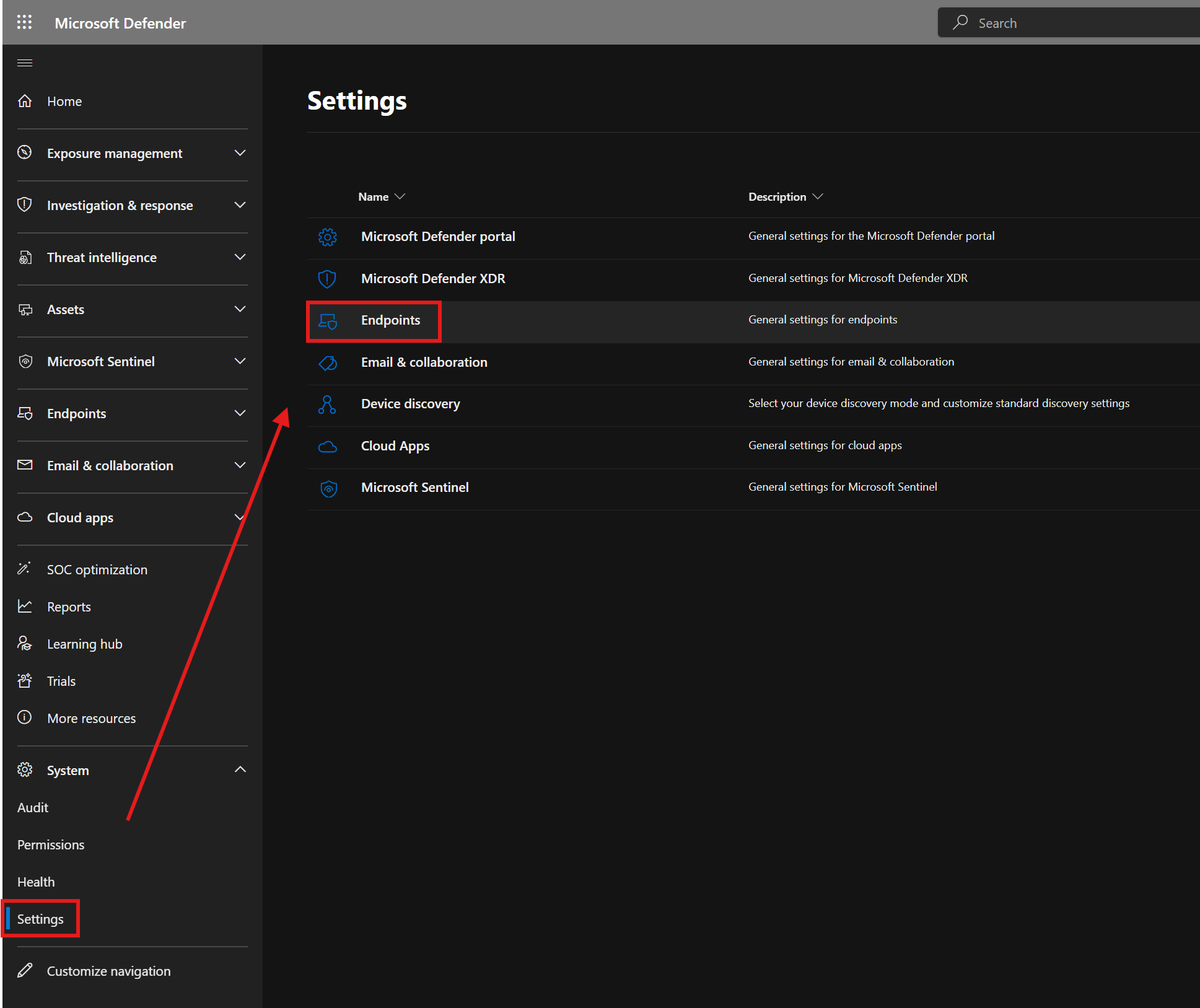Viewport: 1200px width, 1008px height.
Task: Expand Microsoft Sentinel sidebar chevron
Action: [x=240, y=361]
